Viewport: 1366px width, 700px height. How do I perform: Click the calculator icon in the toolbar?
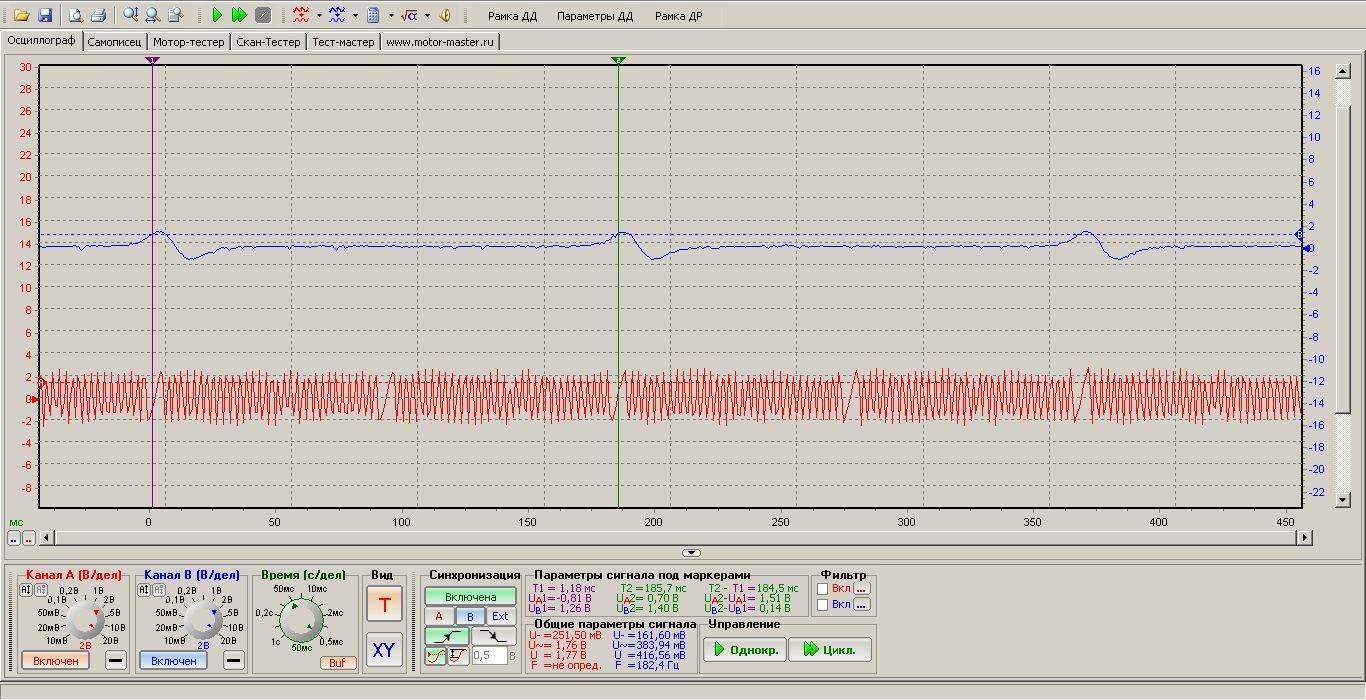coord(373,15)
